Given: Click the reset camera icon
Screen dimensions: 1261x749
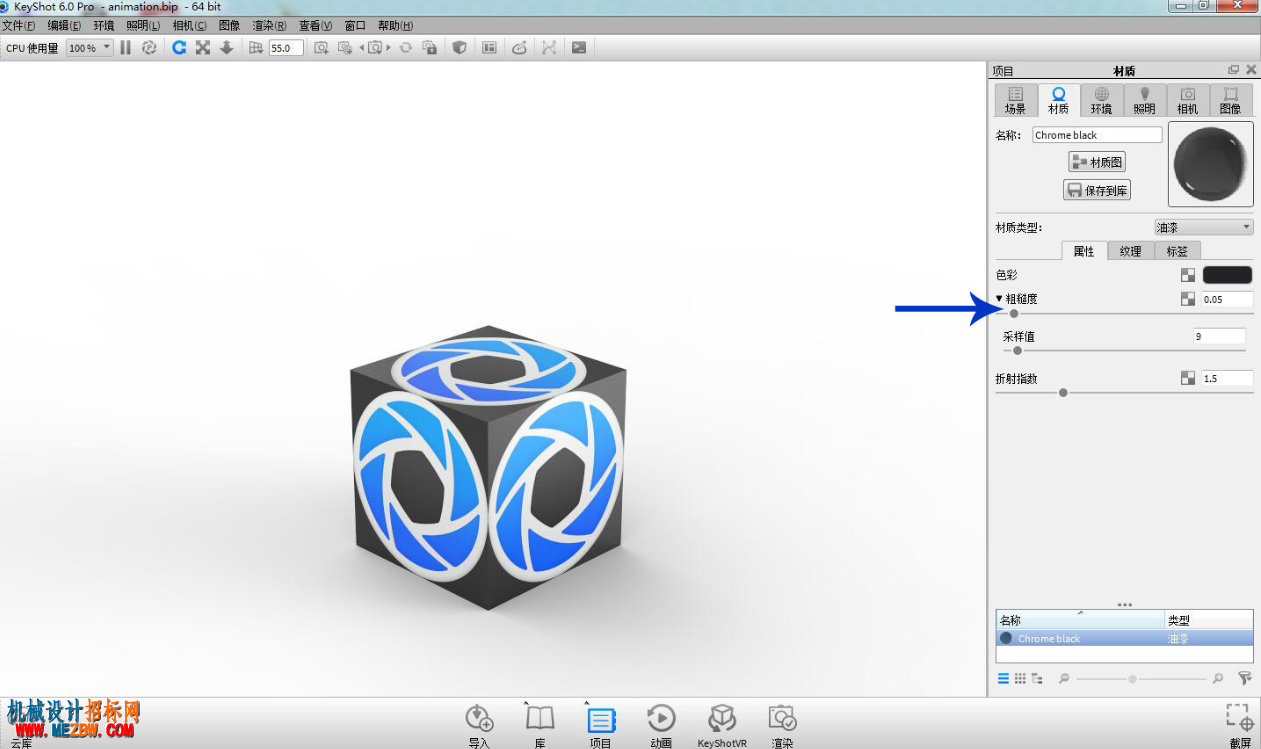Looking at the screenshot, I should click(406, 47).
